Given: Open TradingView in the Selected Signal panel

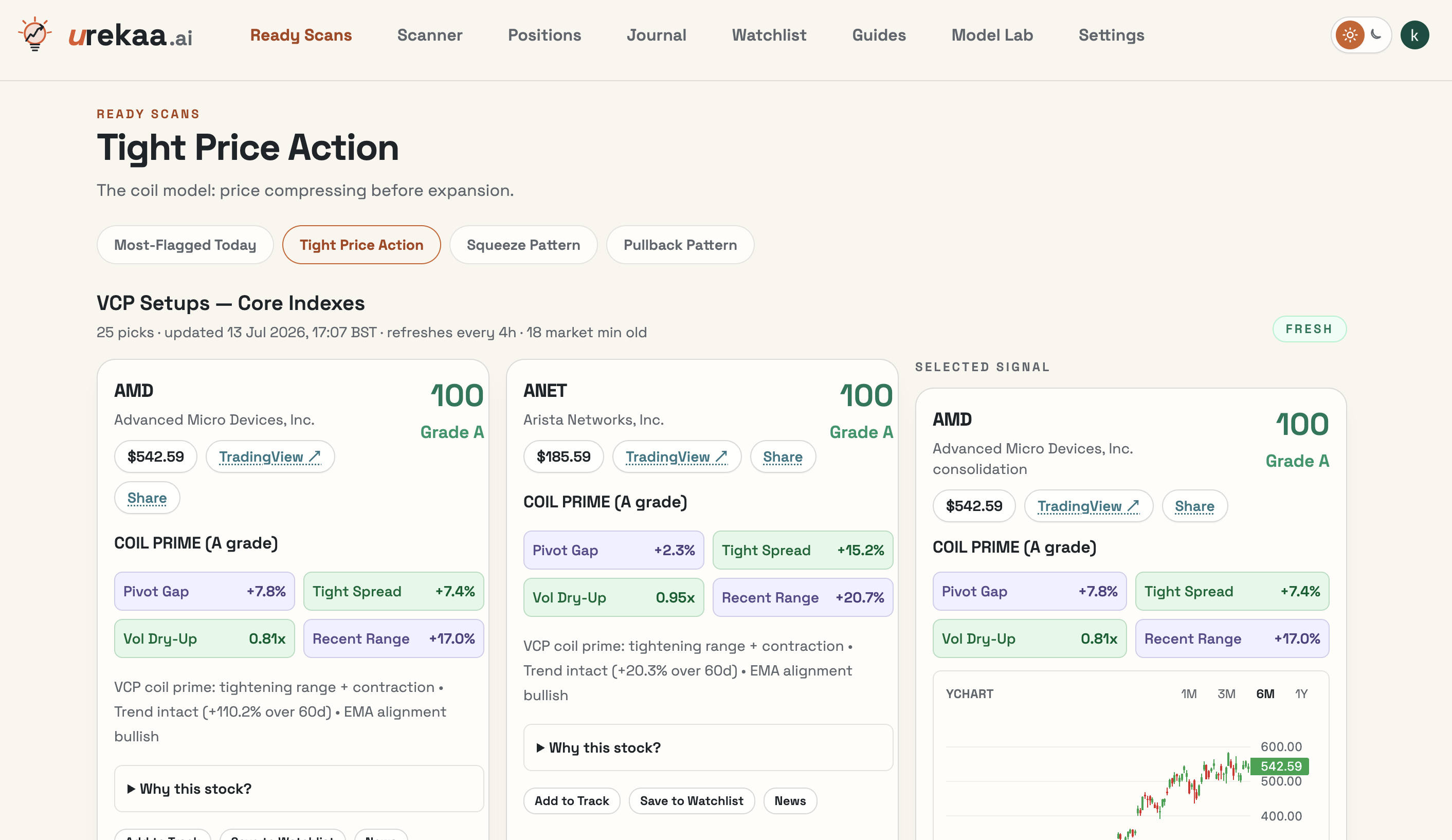Looking at the screenshot, I should point(1088,506).
